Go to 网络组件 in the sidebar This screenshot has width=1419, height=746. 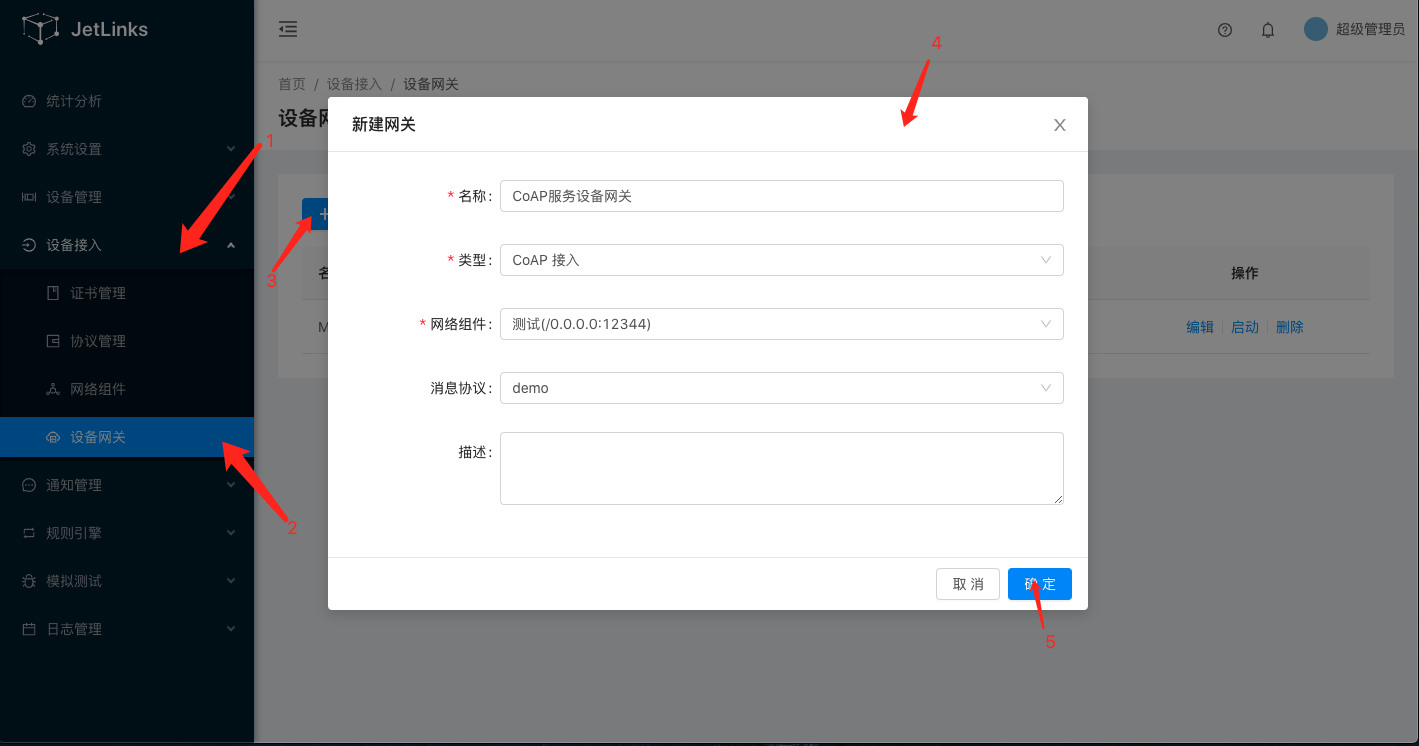(98, 389)
